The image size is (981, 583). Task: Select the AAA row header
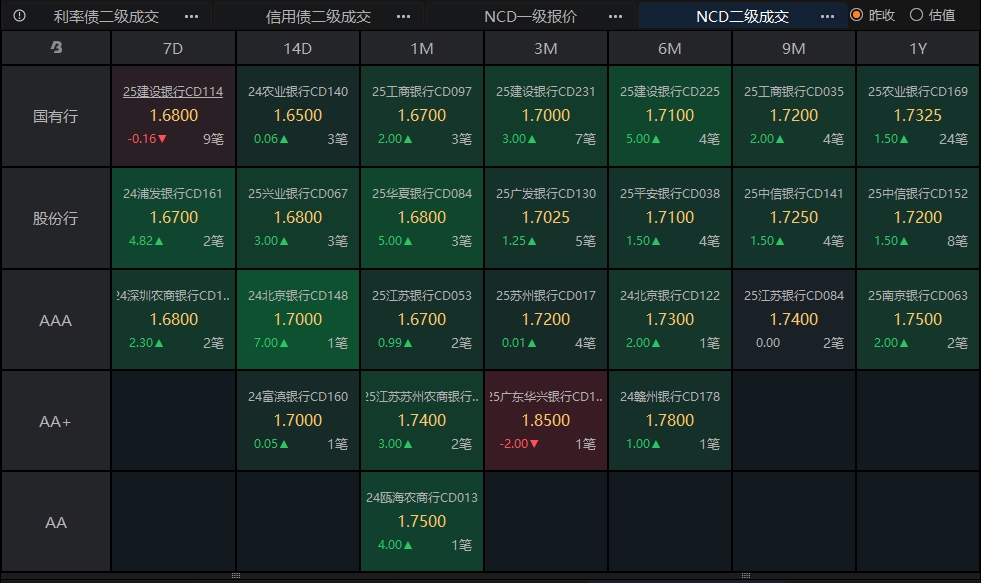tap(56, 320)
